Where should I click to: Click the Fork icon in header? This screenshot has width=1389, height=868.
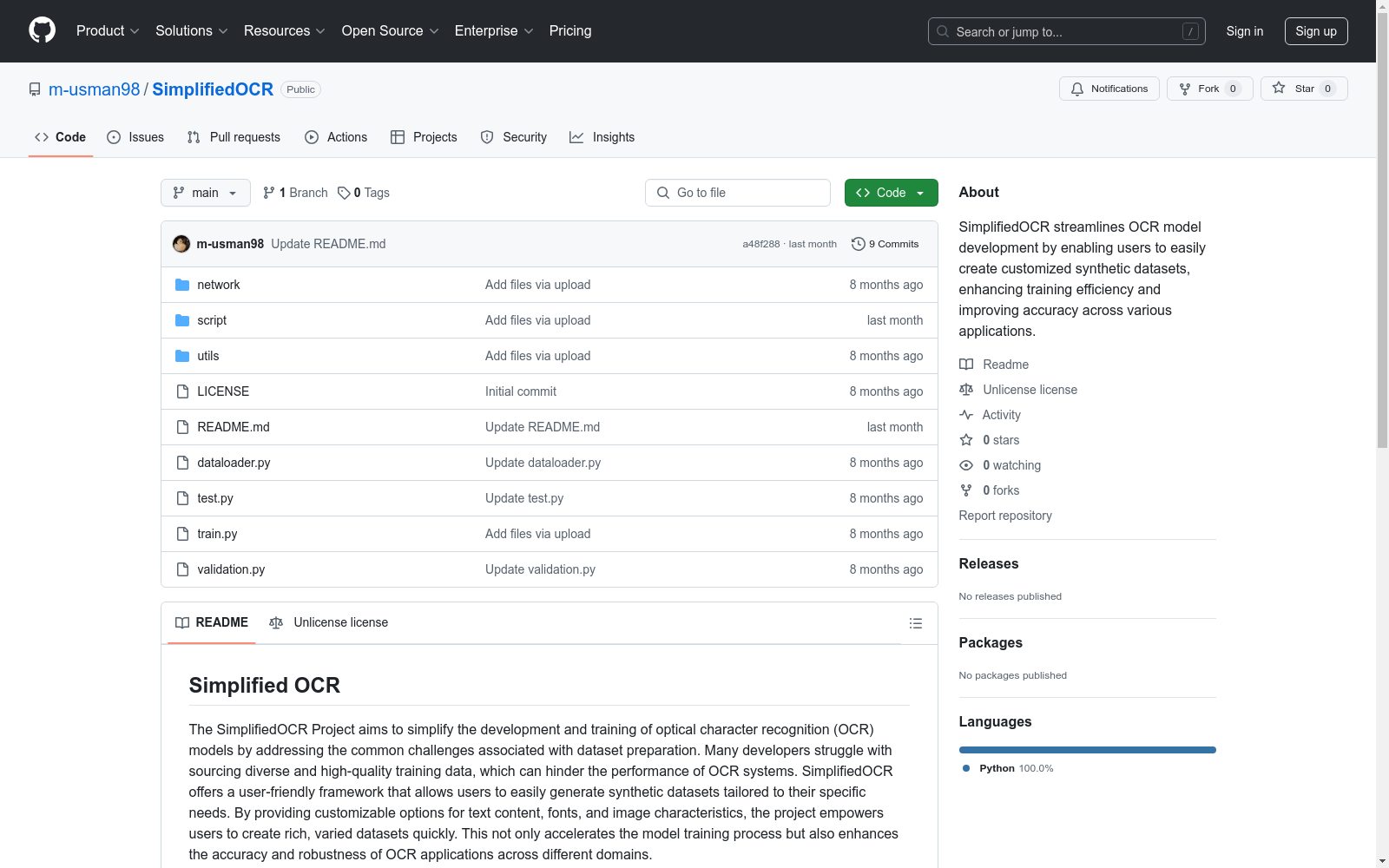point(1185,89)
